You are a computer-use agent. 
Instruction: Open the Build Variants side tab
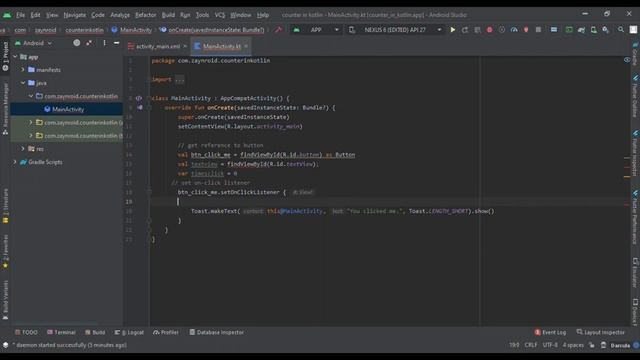(x=5, y=300)
